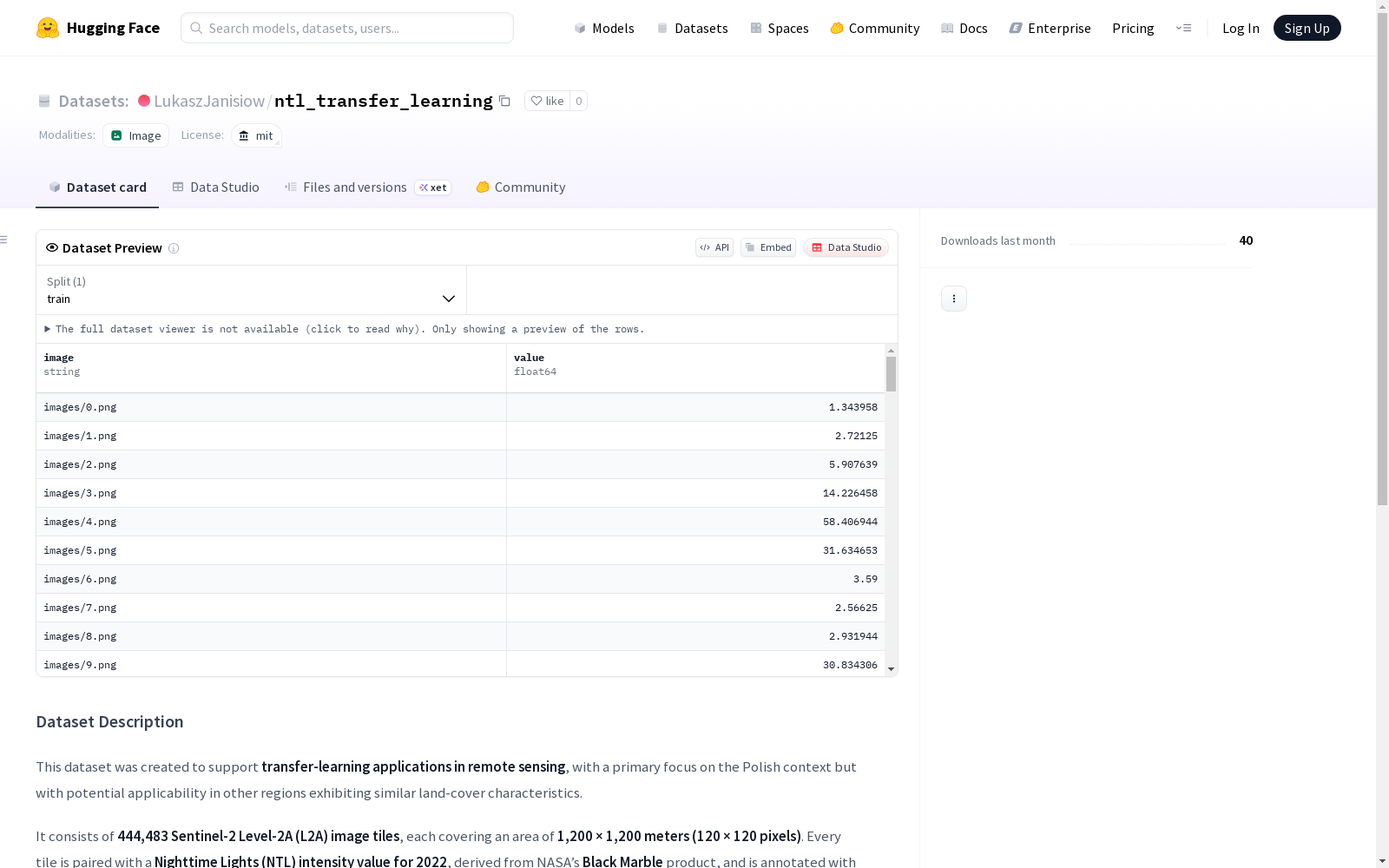Click the value 58.406944
This screenshot has width=1389, height=868.
click(851, 522)
